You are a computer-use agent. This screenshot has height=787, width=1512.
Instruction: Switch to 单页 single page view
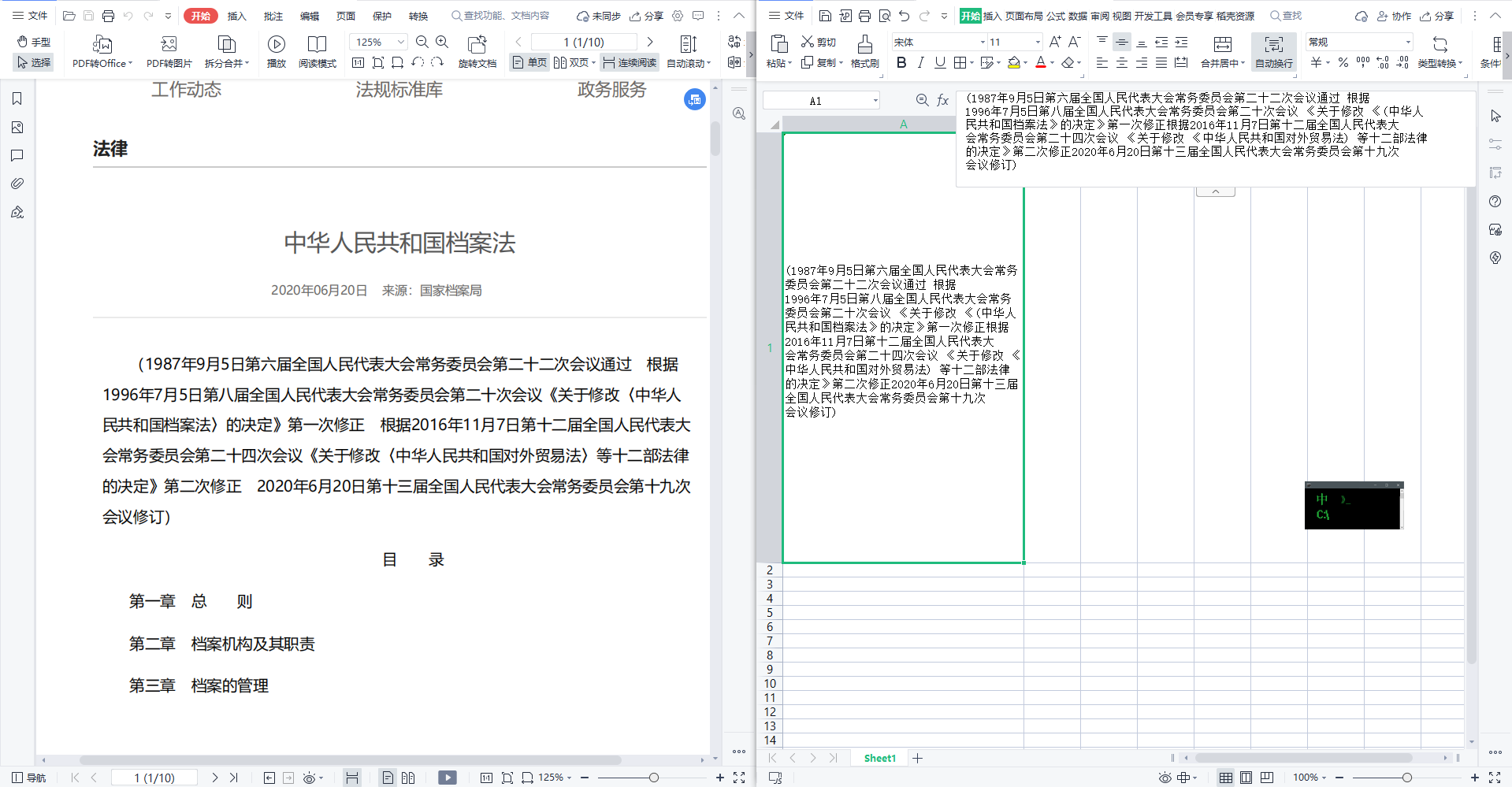pos(529,63)
